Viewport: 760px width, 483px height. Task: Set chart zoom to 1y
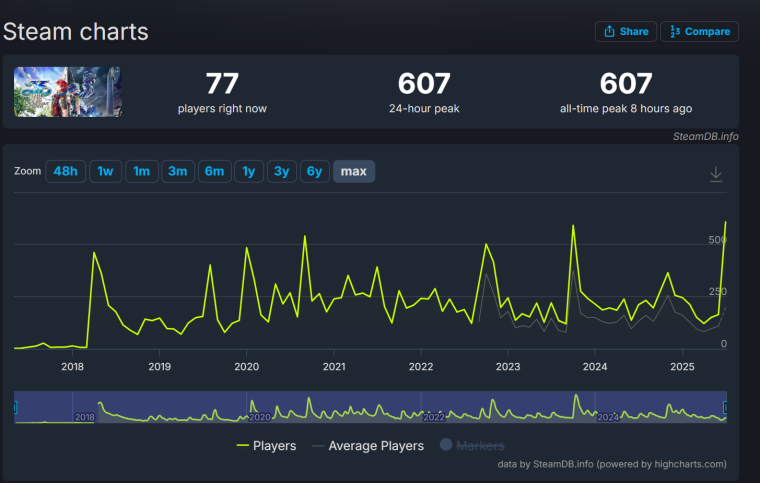click(249, 171)
